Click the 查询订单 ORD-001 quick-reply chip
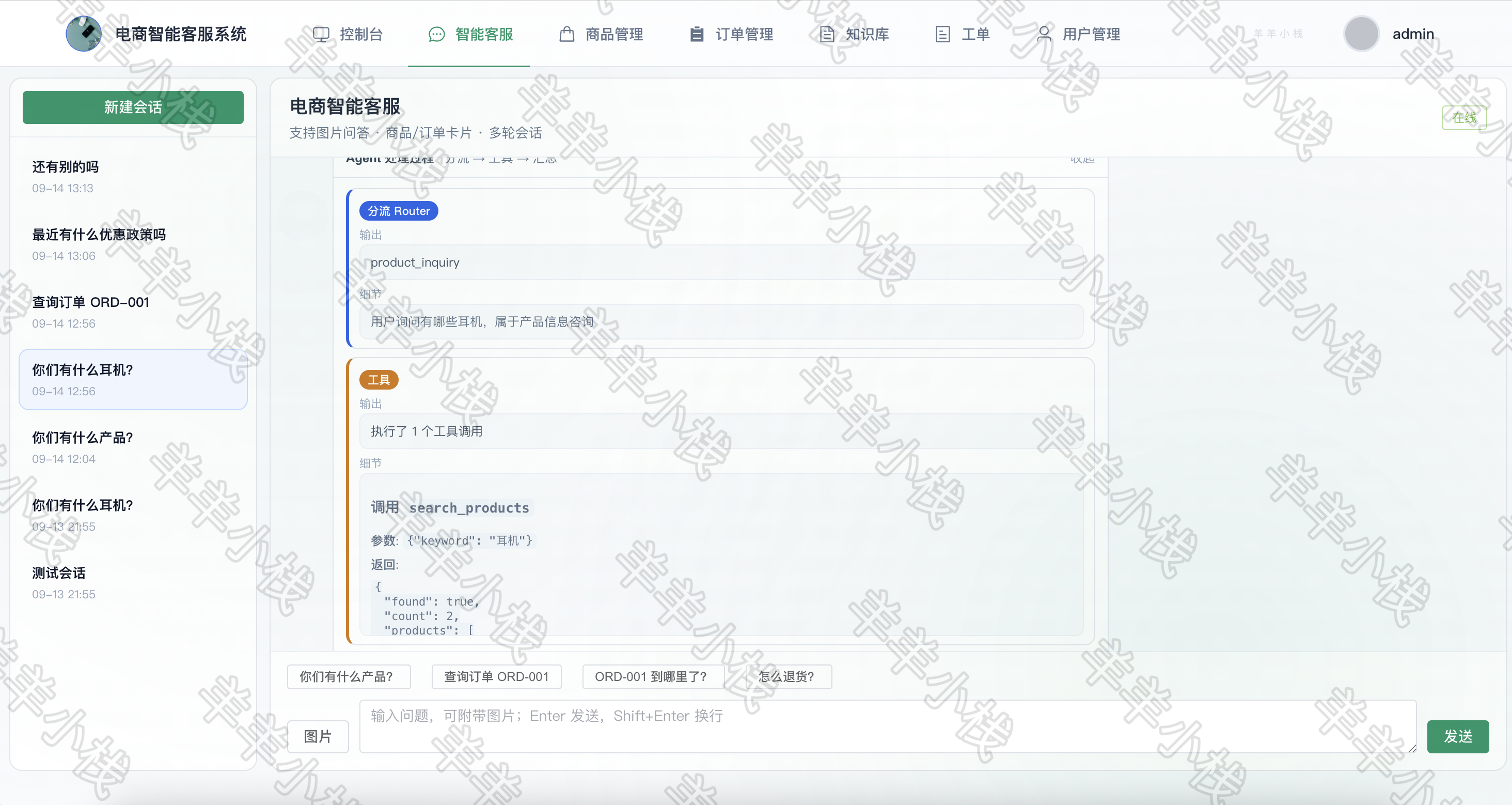Image resolution: width=1512 pixels, height=805 pixels. (497, 677)
